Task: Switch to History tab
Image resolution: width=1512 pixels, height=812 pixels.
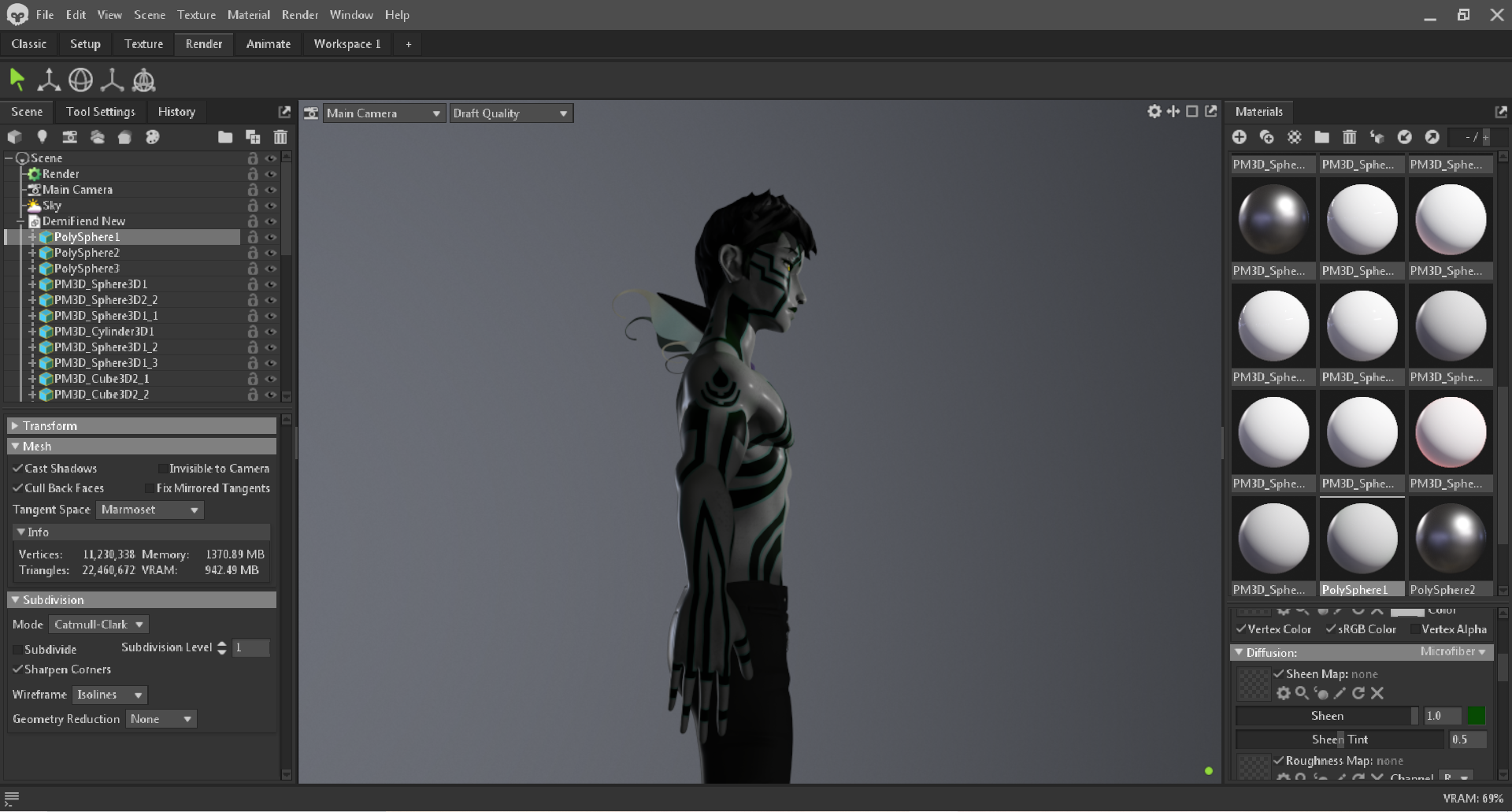Action: [176, 112]
